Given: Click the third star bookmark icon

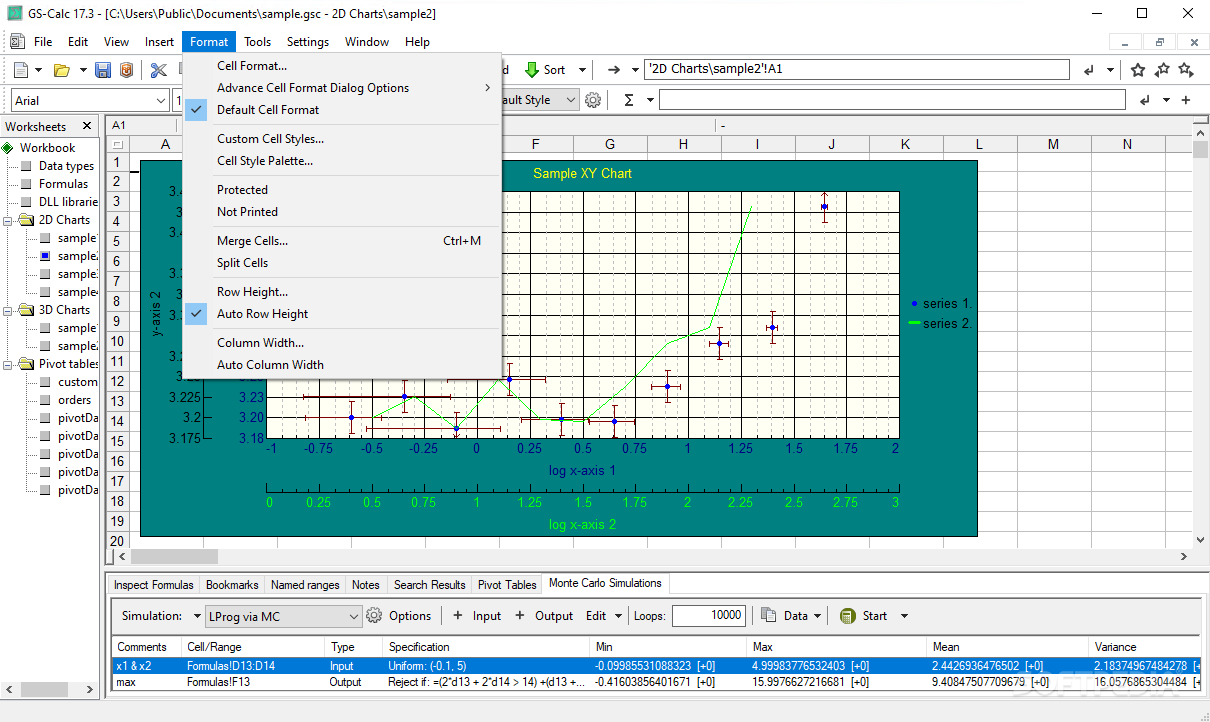Looking at the screenshot, I should 1186,70.
